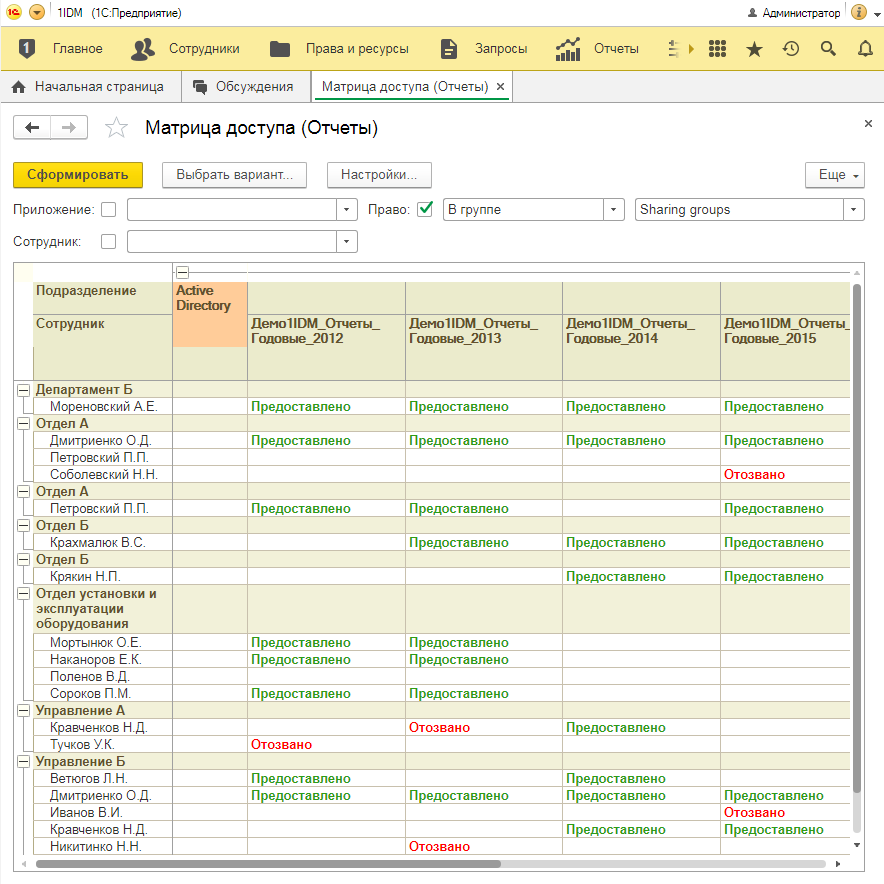
Task: Open the Сотрудники menu section
Action: coord(186,48)
